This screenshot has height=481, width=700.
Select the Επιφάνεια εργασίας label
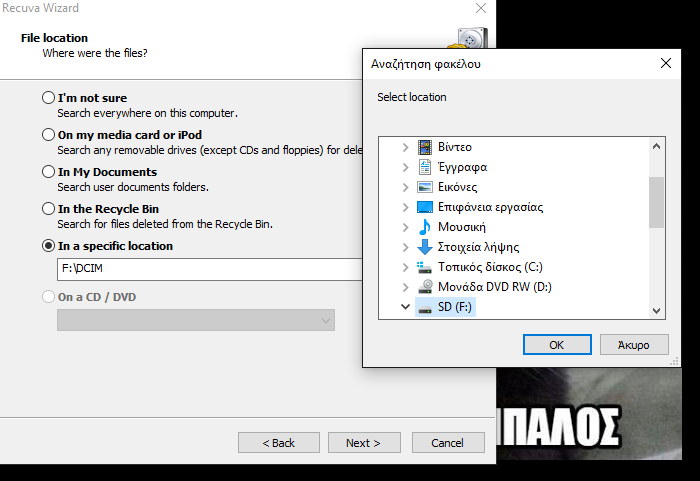490,207
